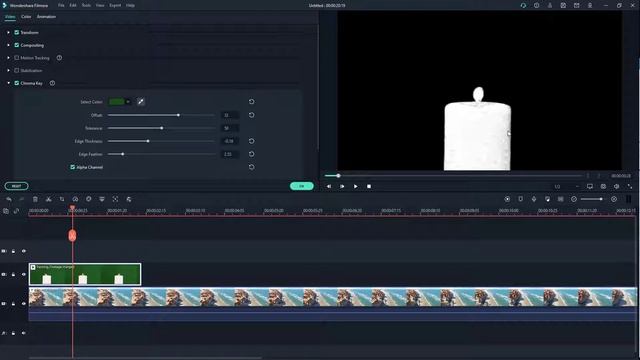Click the eyedropper color picker icon

pyautogui.click(x=141, y=102)
